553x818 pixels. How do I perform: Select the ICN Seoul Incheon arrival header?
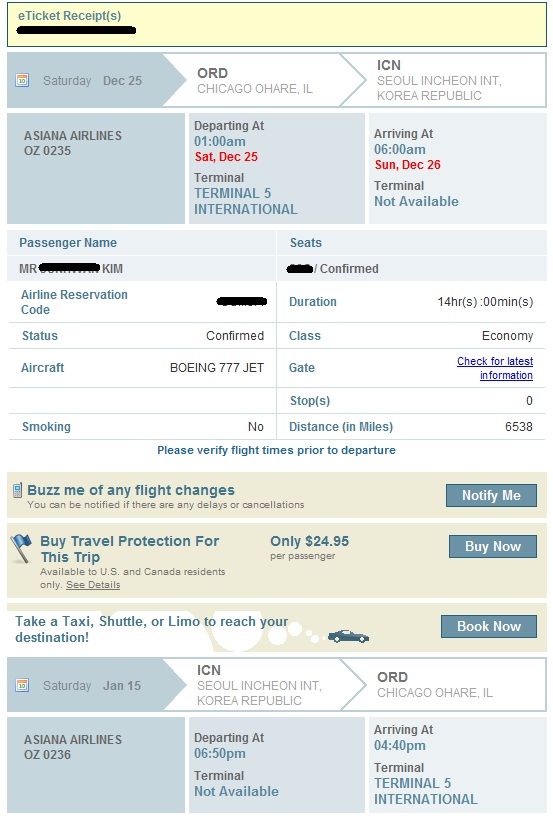[x=439, y=80]
